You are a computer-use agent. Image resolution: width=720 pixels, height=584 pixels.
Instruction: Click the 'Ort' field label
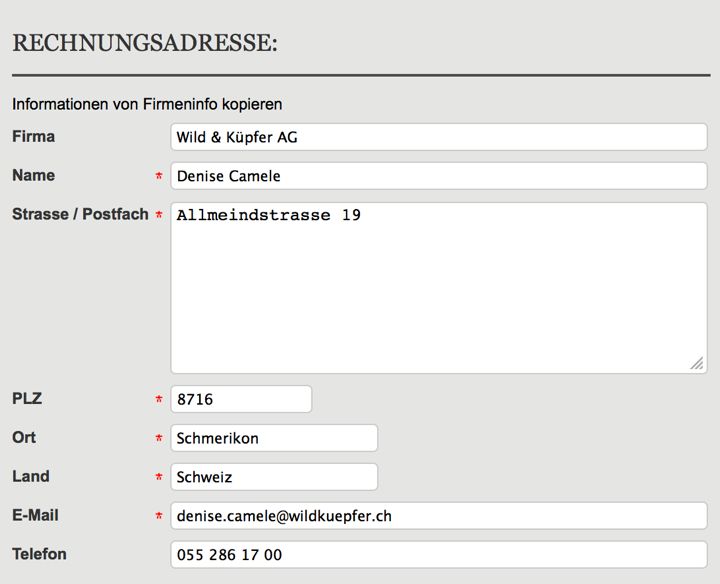(24, 437)
